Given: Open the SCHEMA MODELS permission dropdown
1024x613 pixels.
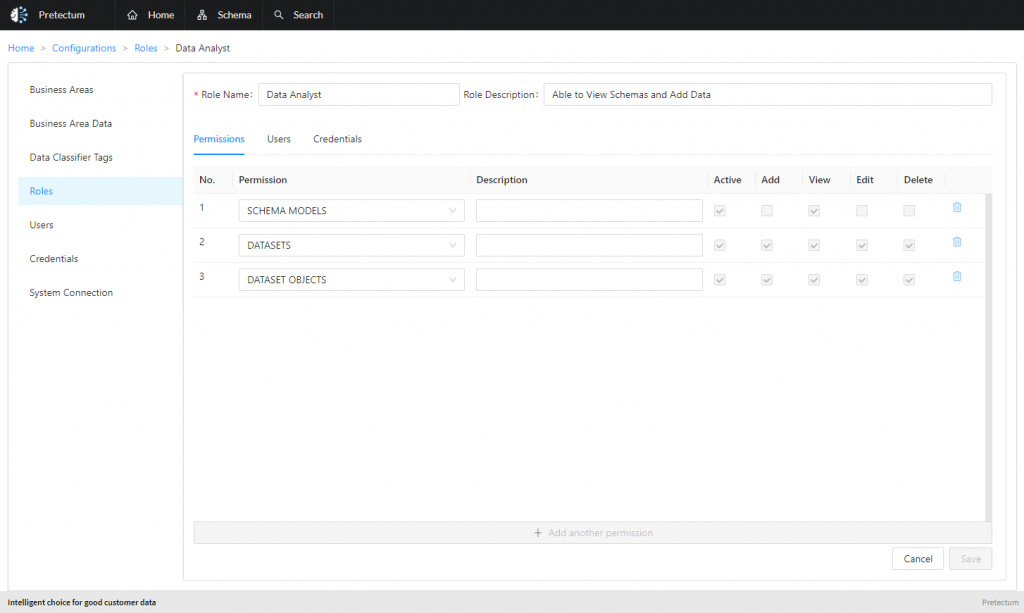Looking at the screenshot, I should [351, 211].
